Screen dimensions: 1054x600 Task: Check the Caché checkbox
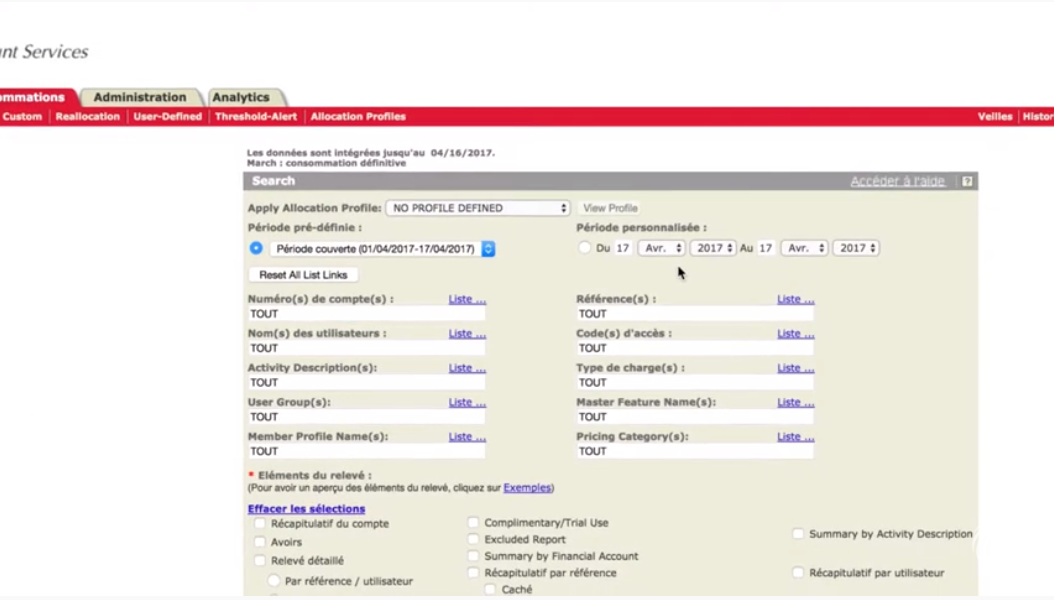490,590
